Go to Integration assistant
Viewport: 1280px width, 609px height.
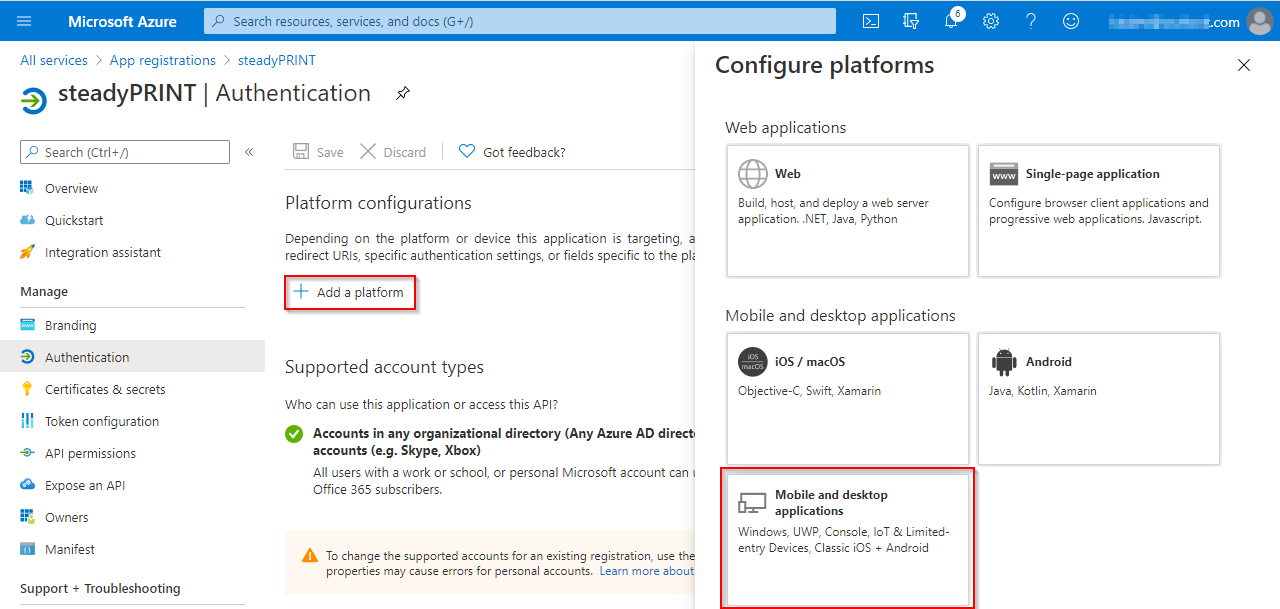coord(103,252)
